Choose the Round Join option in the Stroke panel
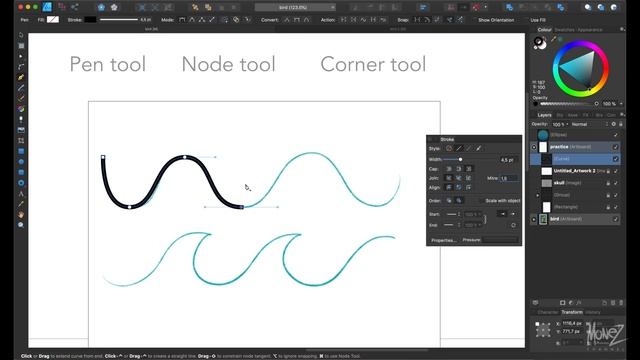640x360 pixels. (x=449, y=178)
